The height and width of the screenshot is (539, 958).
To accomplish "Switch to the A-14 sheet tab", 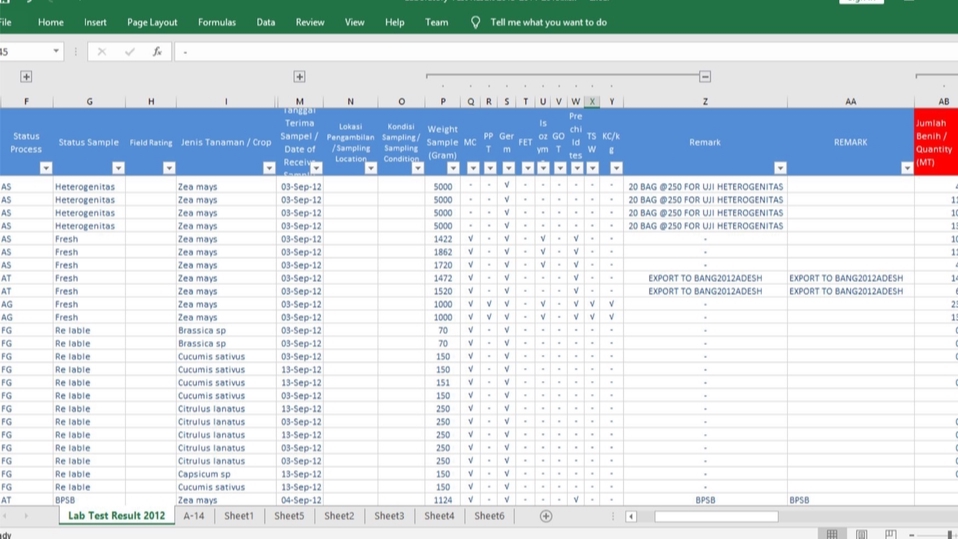I will click(x=194, y=516).
